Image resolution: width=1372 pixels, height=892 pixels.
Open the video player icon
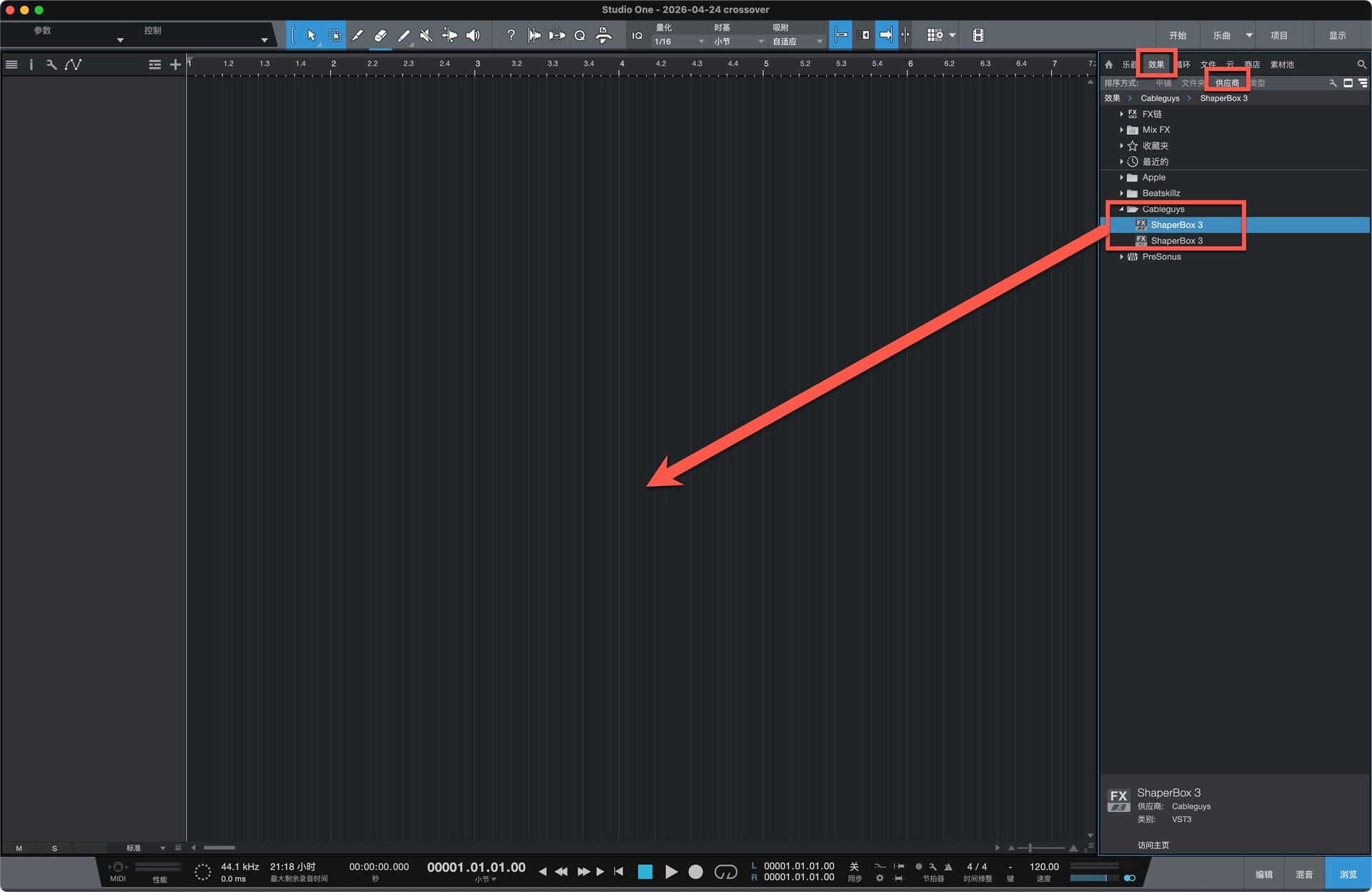978,35
